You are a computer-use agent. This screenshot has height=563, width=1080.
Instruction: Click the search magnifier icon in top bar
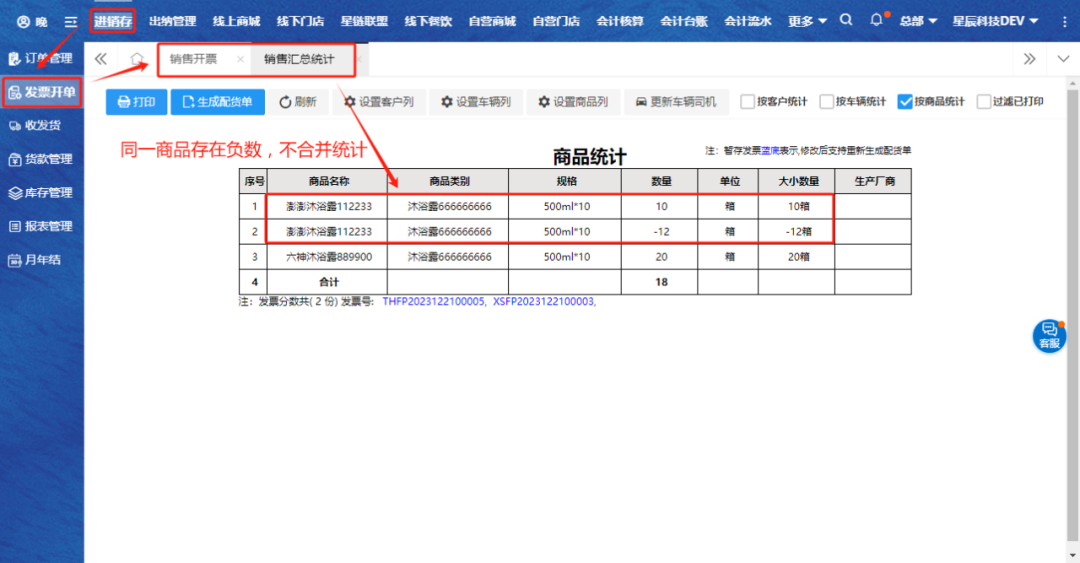coord(847,20)
